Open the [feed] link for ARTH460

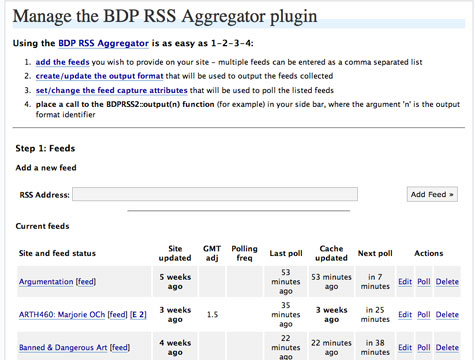point(117,315)
